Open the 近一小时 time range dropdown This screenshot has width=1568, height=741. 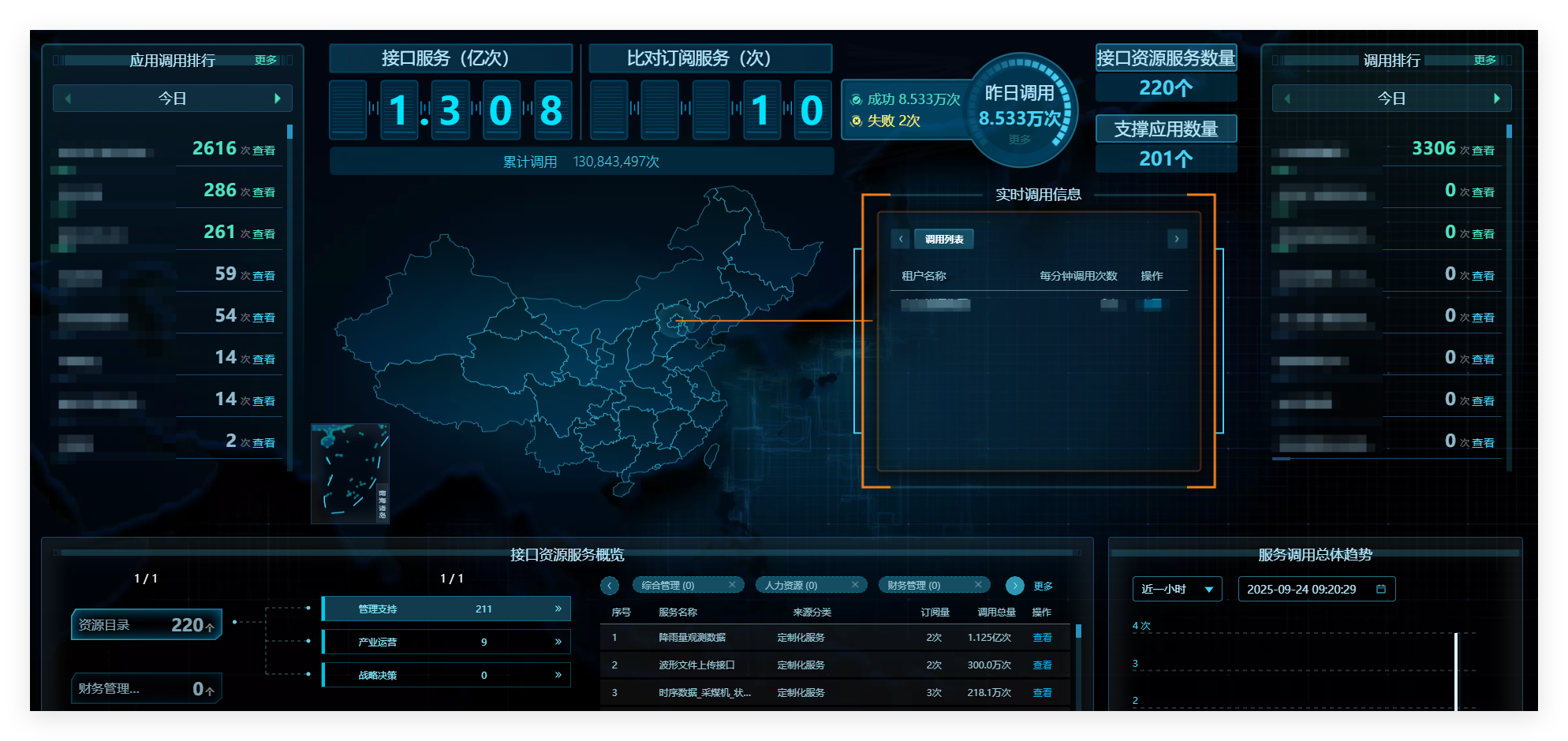[1177, 589]
